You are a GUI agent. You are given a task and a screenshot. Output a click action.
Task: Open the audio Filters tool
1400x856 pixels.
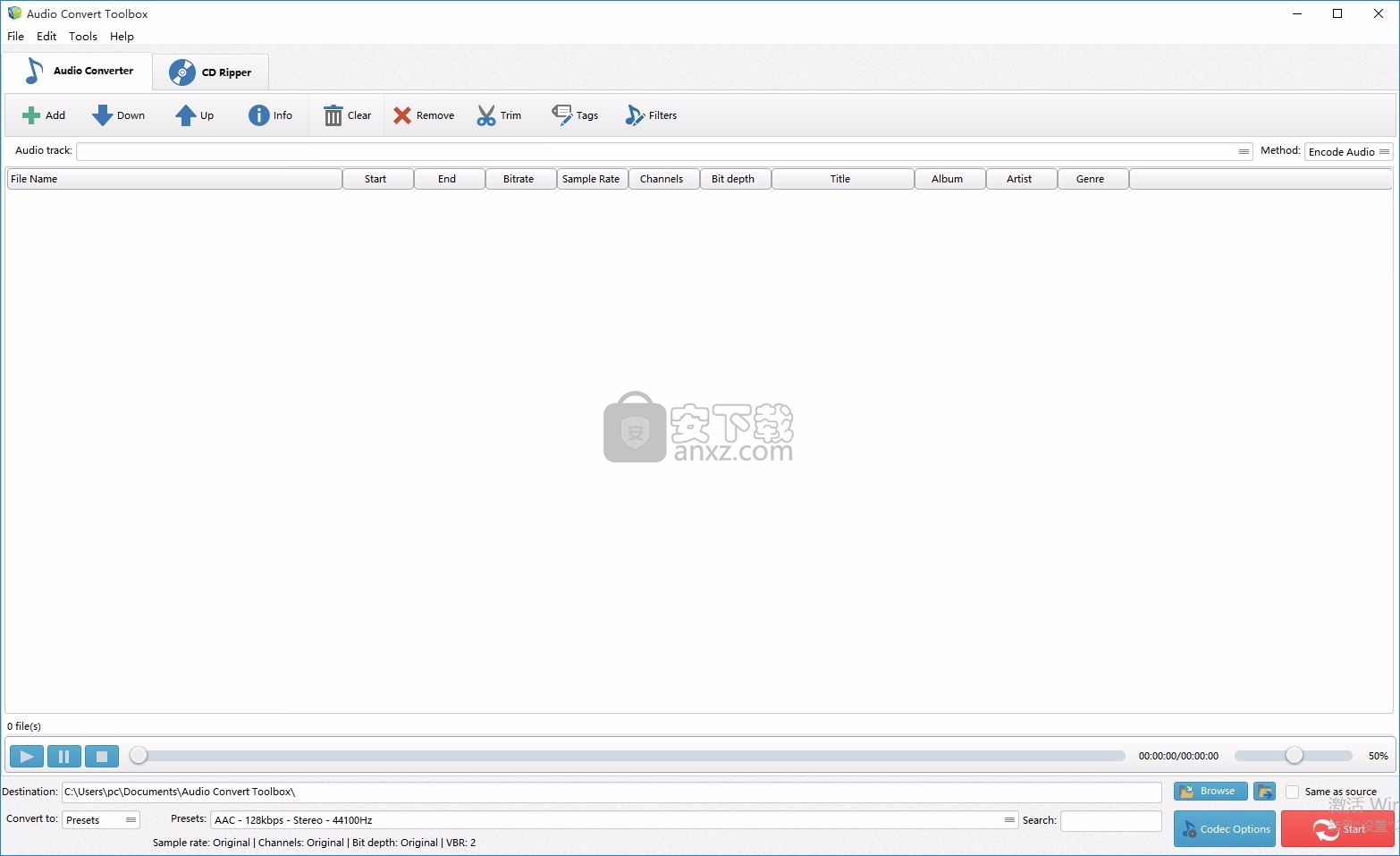point(651,115)
